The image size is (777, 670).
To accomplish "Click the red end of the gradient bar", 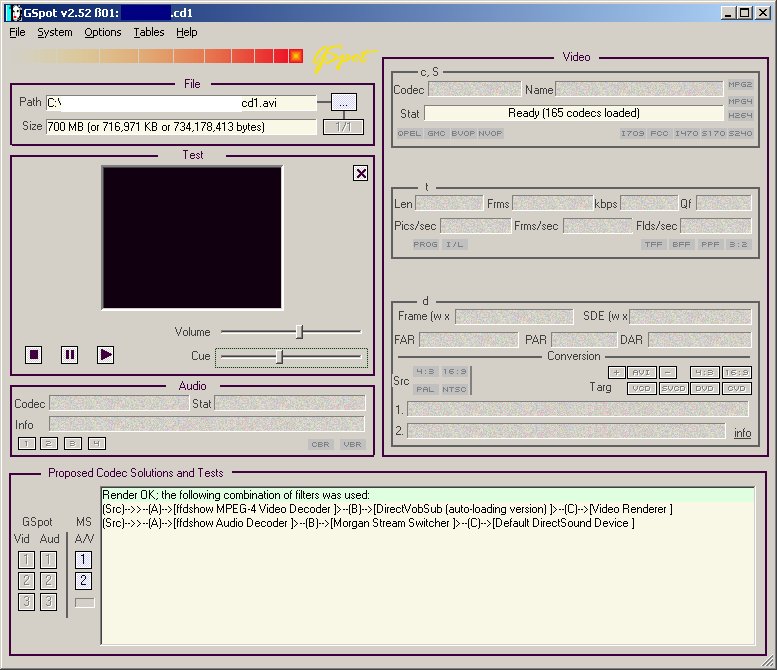I will click(296, 56).
